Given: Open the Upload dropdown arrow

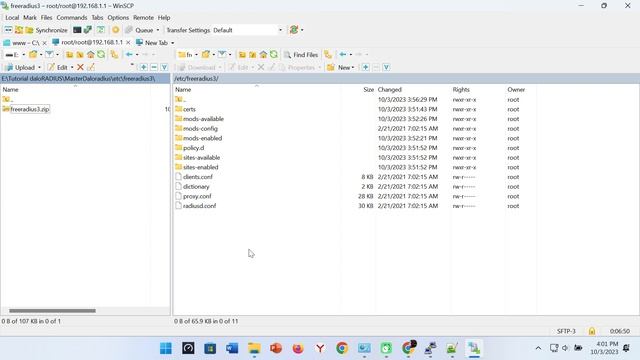Looking at the screenshot, I should pos(39,67).
